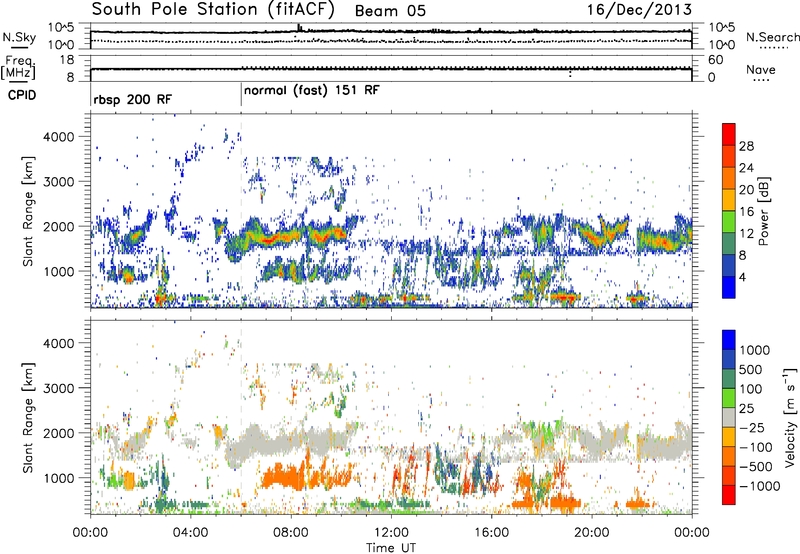Click the '12:00' time axis label

point(391,533)
